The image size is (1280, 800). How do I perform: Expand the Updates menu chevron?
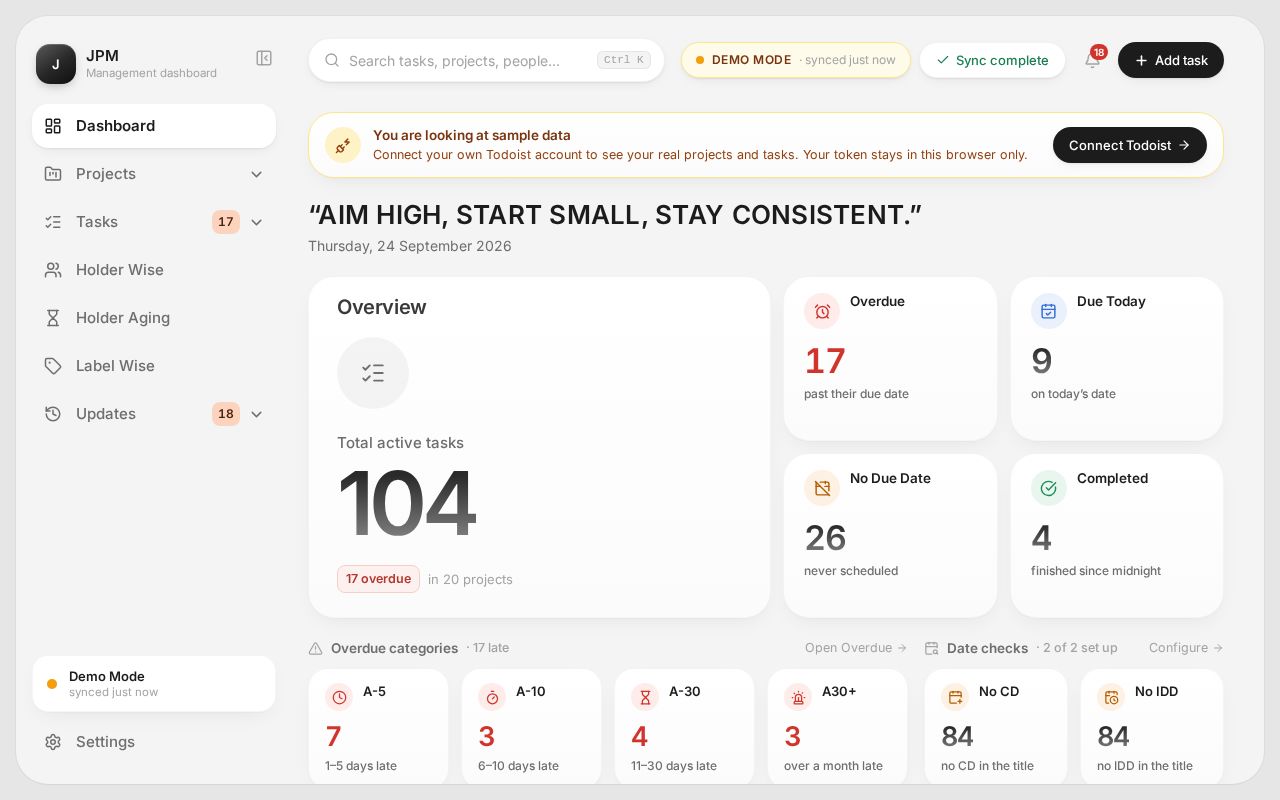tap(256, 414)
